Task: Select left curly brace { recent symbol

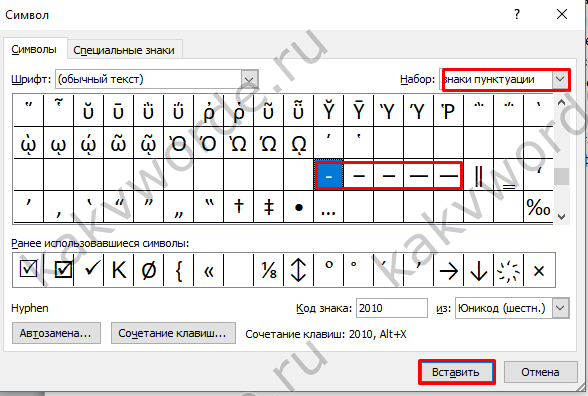Action: click(179, 270)
